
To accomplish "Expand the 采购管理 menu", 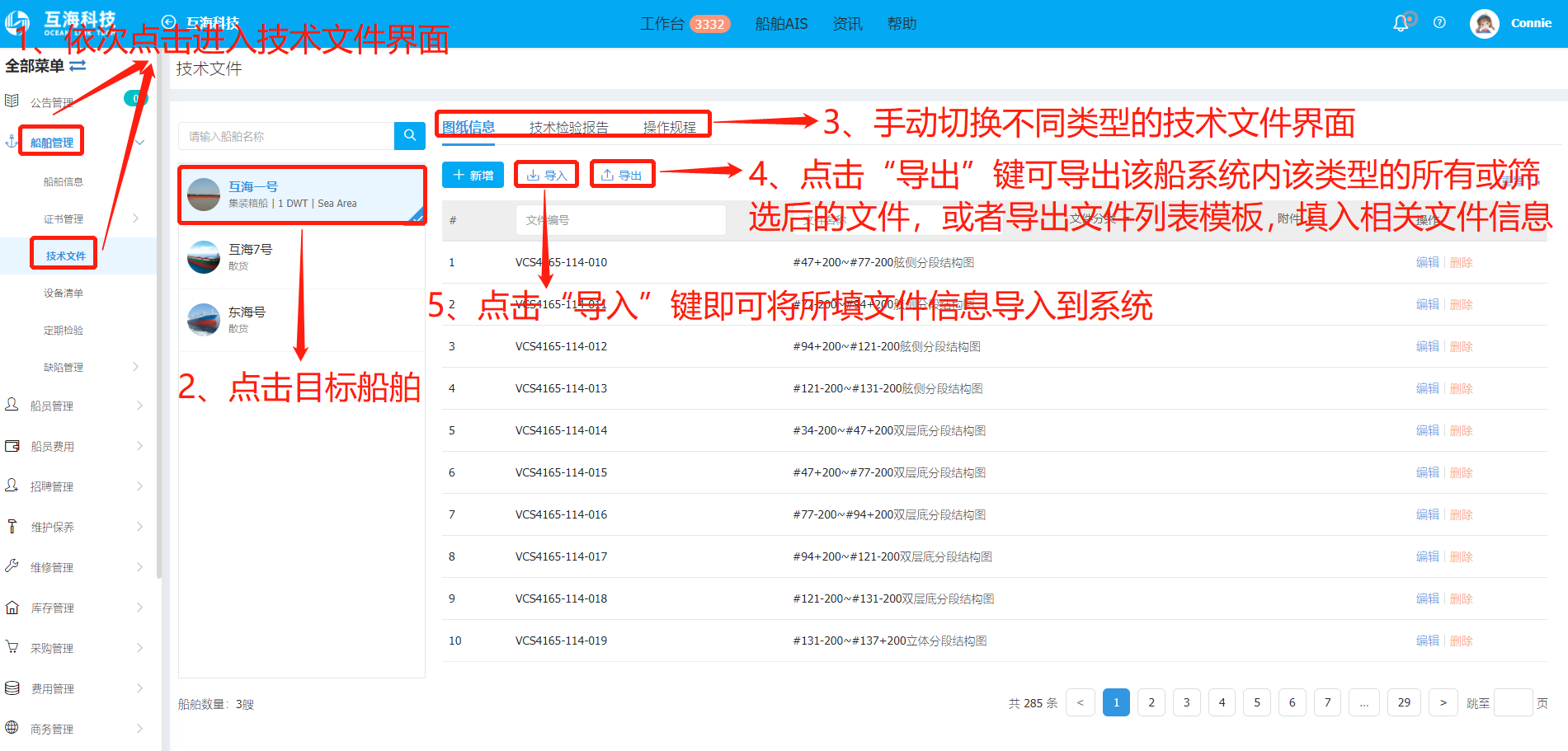I will point(139,648).
